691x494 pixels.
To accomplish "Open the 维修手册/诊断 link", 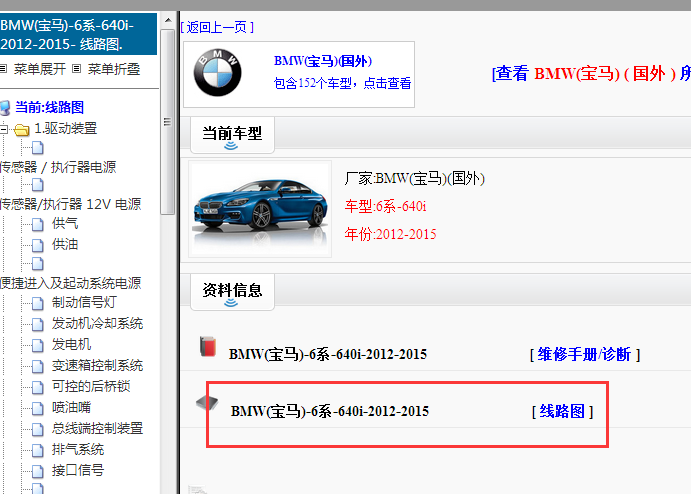I will [x=585, y=354].
